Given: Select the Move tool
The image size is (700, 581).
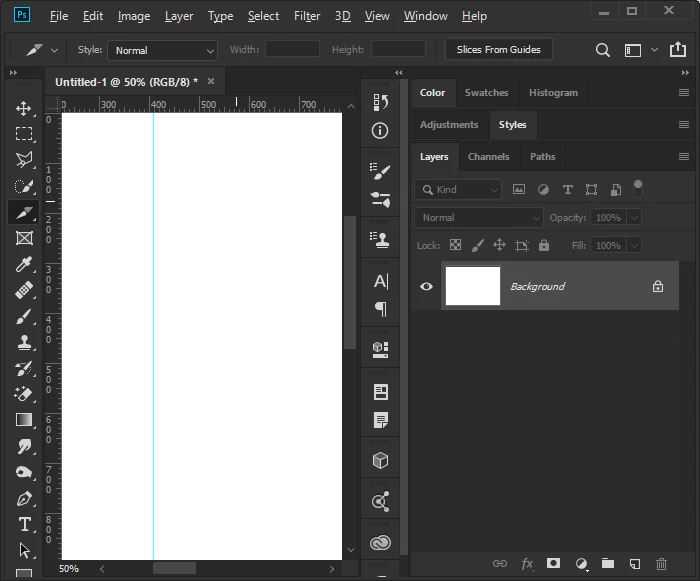Looking at the screenshot, I should [x=24, y=109].
